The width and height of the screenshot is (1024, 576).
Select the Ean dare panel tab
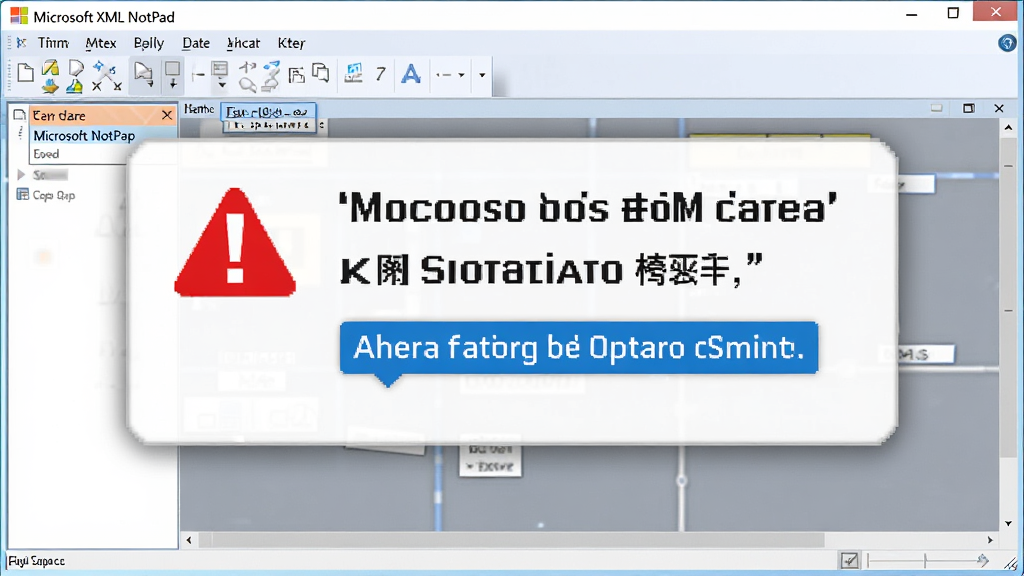[x=95, y=116]
